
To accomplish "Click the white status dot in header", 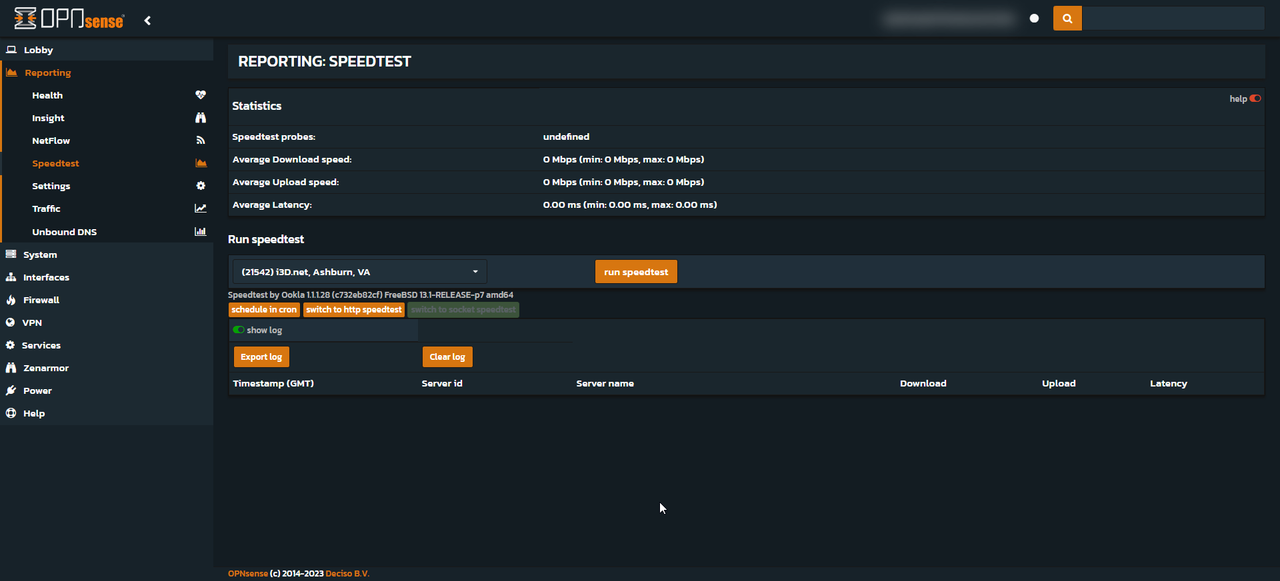I will click(1034, 18).
